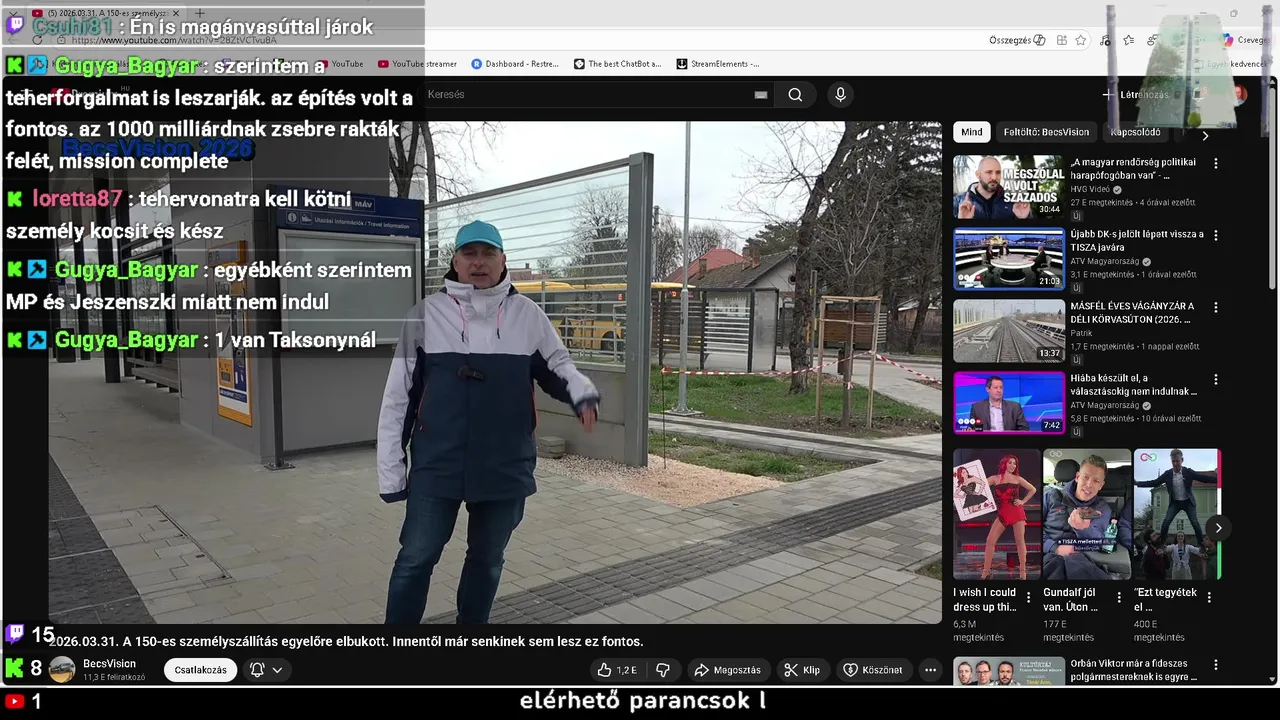Open StreamElements bookmark
Screen dimensions: 1280x720
718,64
